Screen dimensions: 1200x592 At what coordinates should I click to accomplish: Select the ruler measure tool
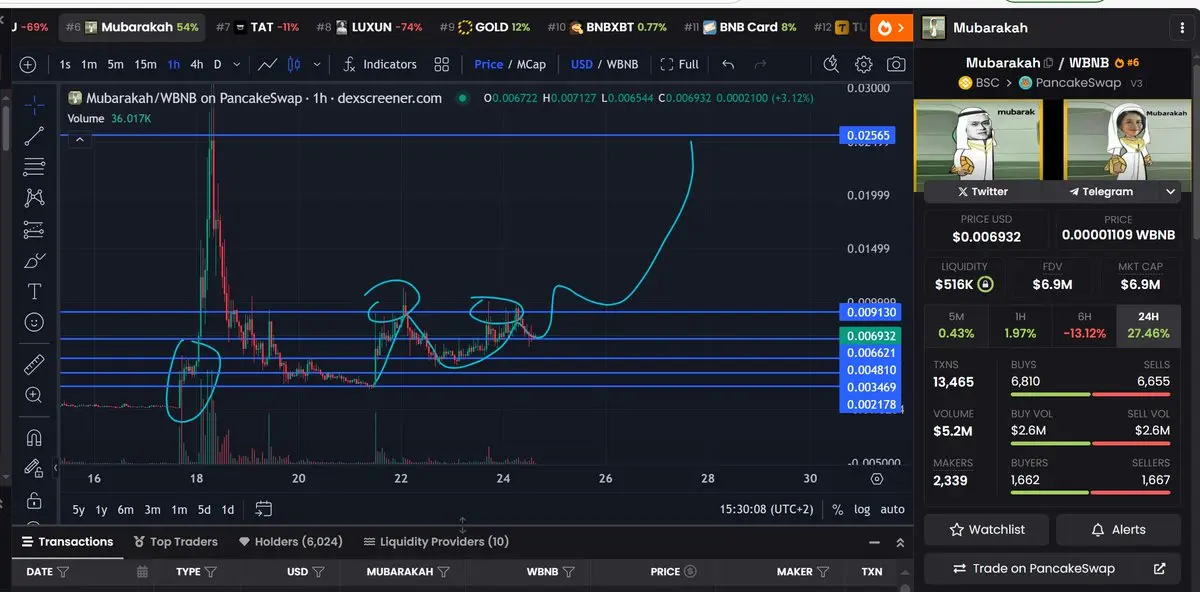(x=34, y=364)
